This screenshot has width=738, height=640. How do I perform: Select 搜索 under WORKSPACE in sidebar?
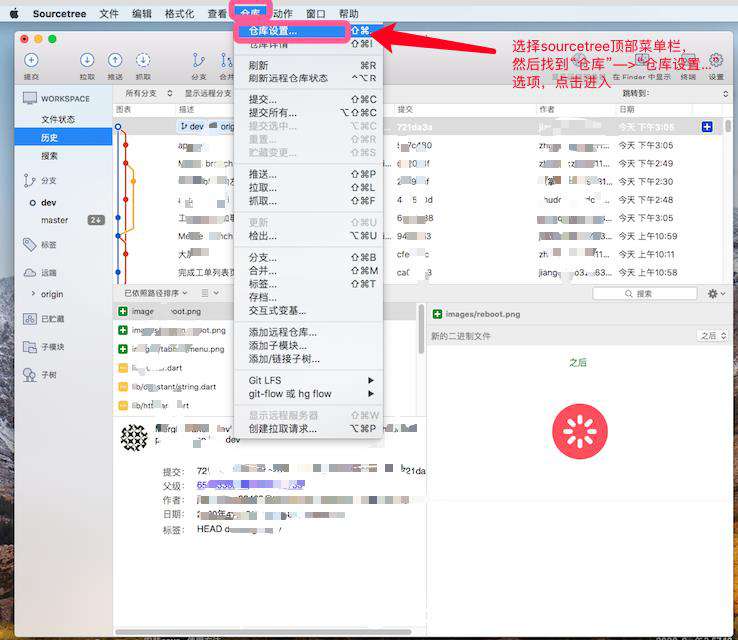[63, 156]
